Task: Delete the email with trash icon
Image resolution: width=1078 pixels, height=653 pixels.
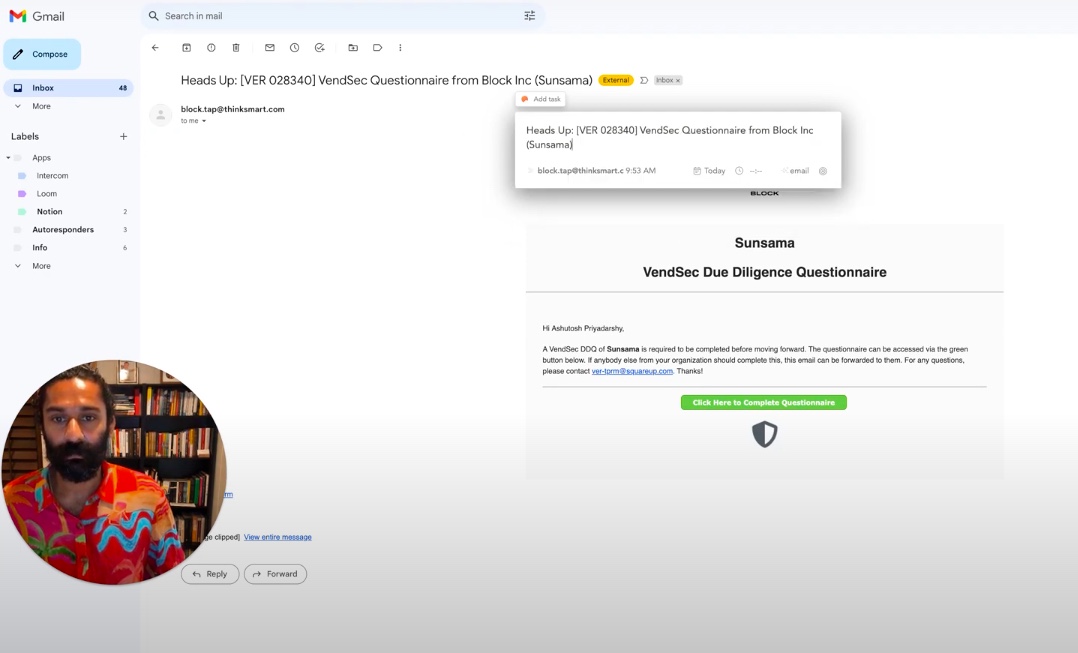Action: (236, 47)
